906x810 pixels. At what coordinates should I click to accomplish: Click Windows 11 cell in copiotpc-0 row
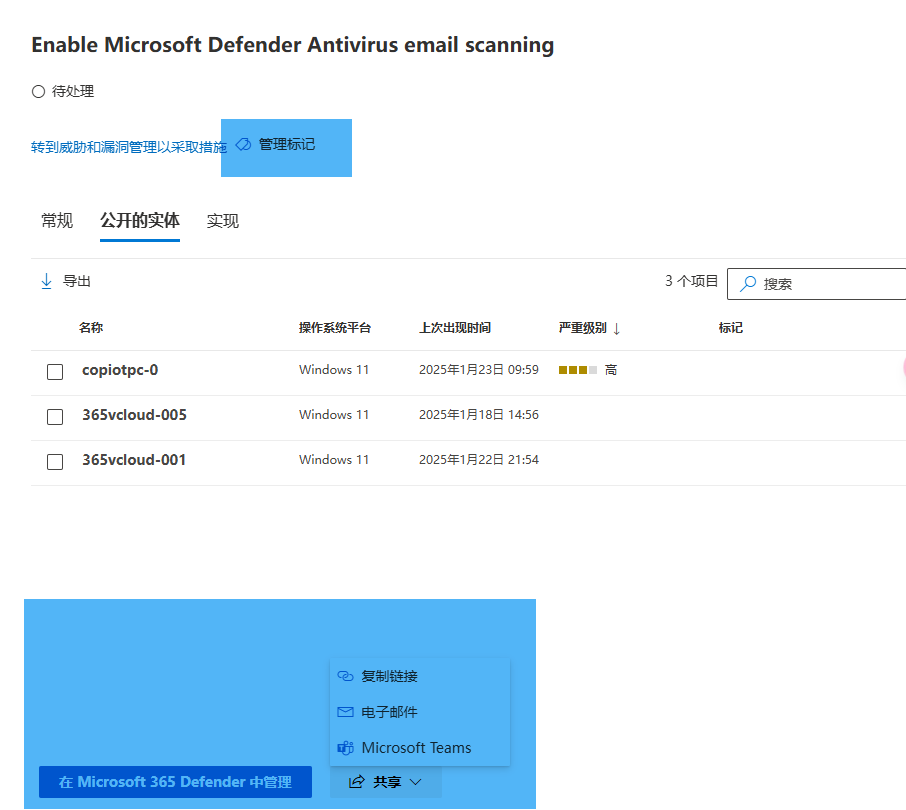(334, 370)
